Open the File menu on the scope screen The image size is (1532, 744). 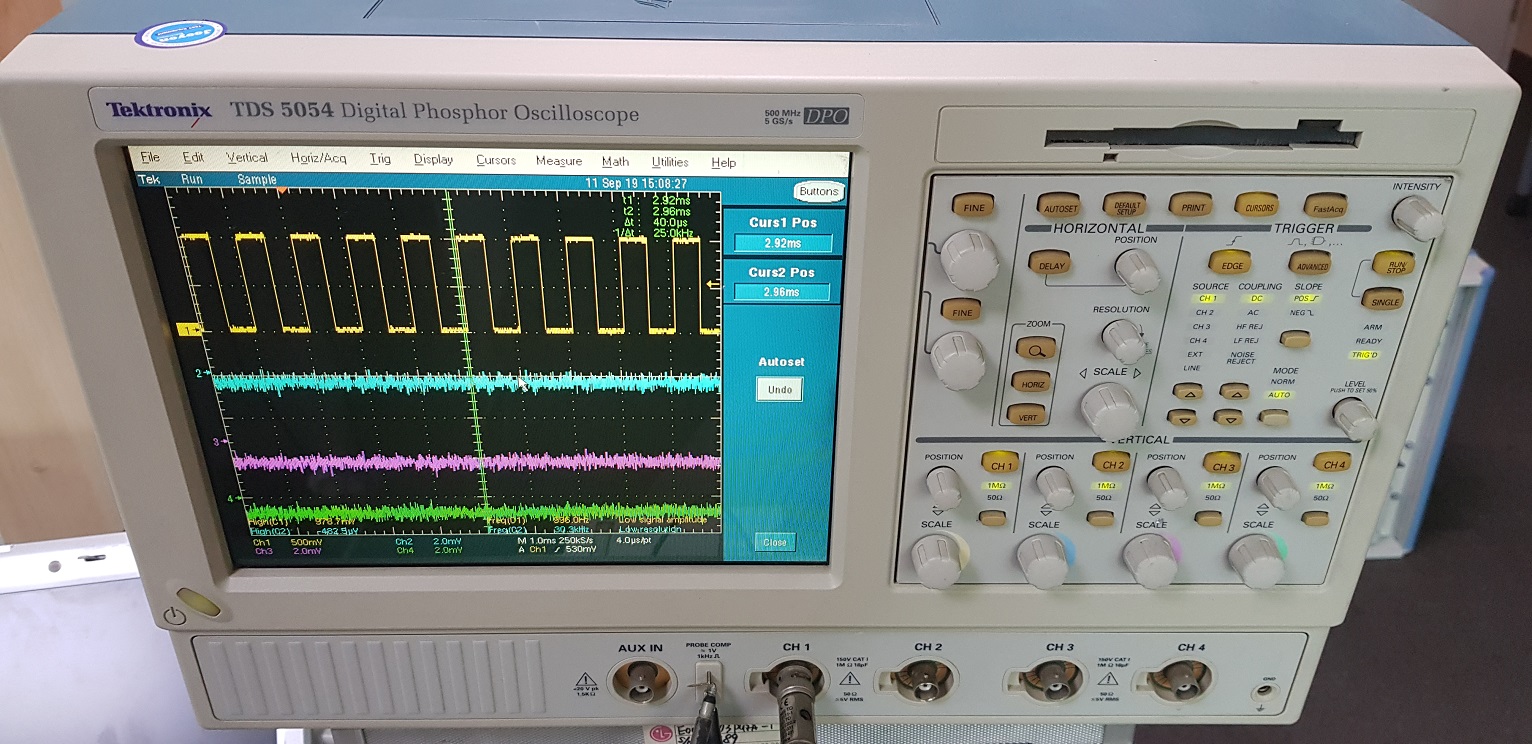click(150, 157)
